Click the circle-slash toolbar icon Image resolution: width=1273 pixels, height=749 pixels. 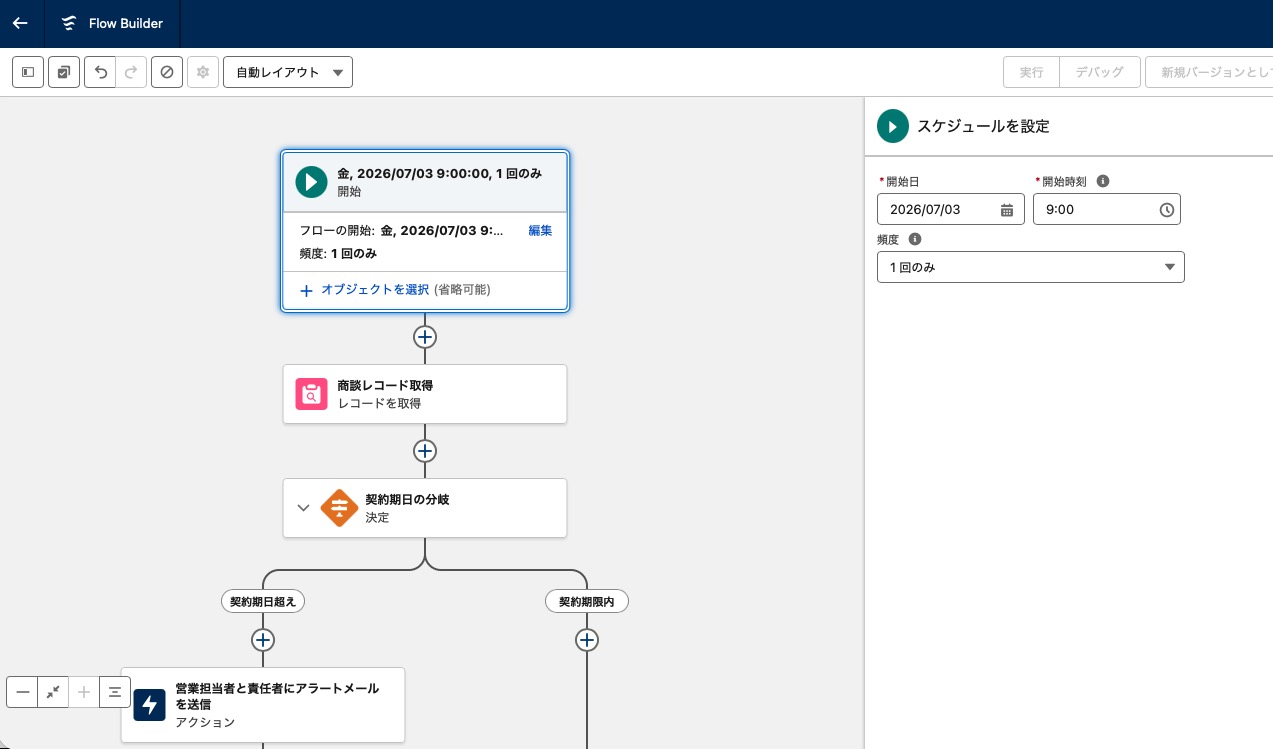[167, 72]
